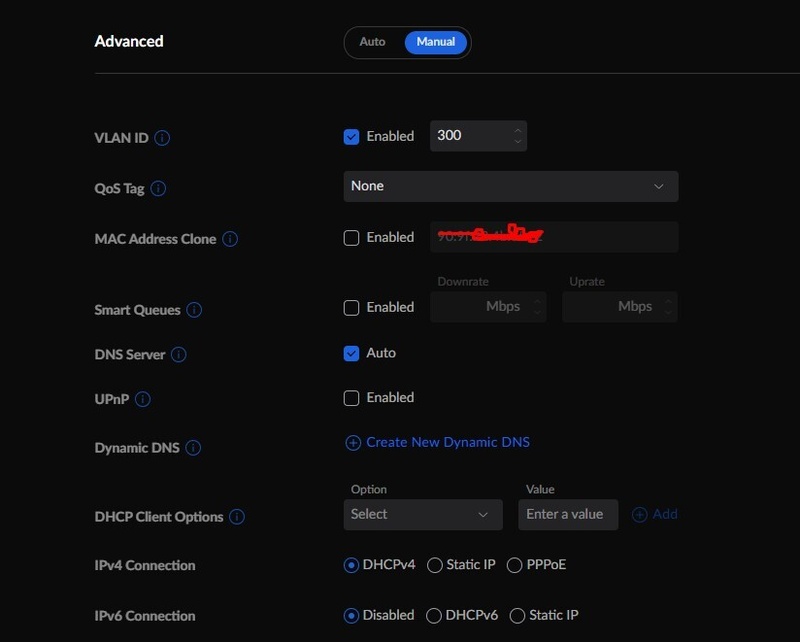Click the VLAN ID stepper arrows

(517, 136)
